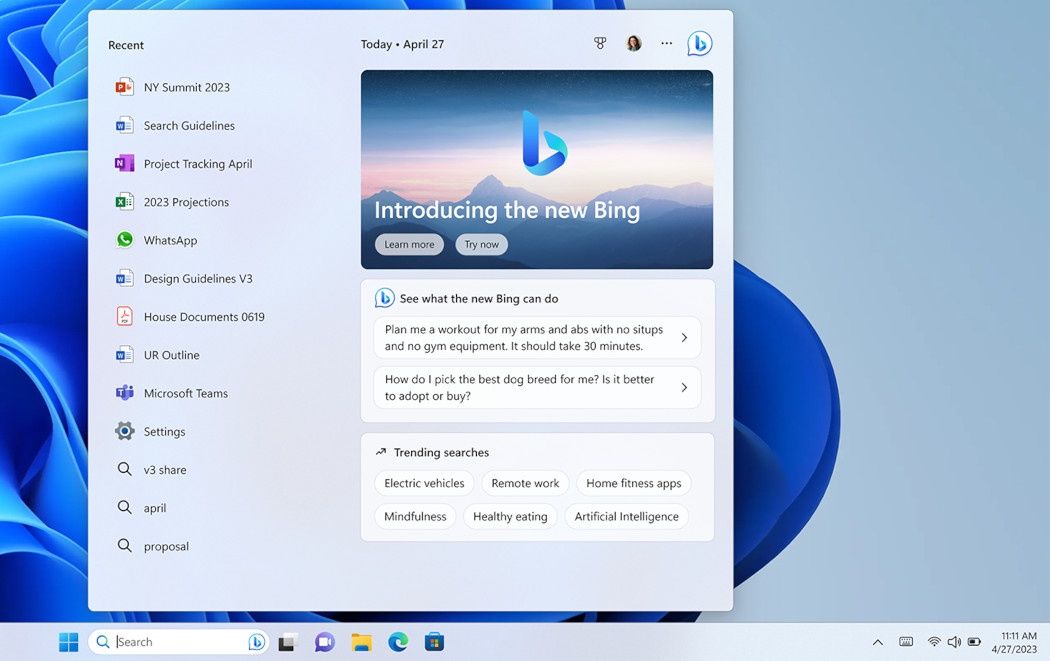Open the Search Guidelines Word document

coord(175,125)
